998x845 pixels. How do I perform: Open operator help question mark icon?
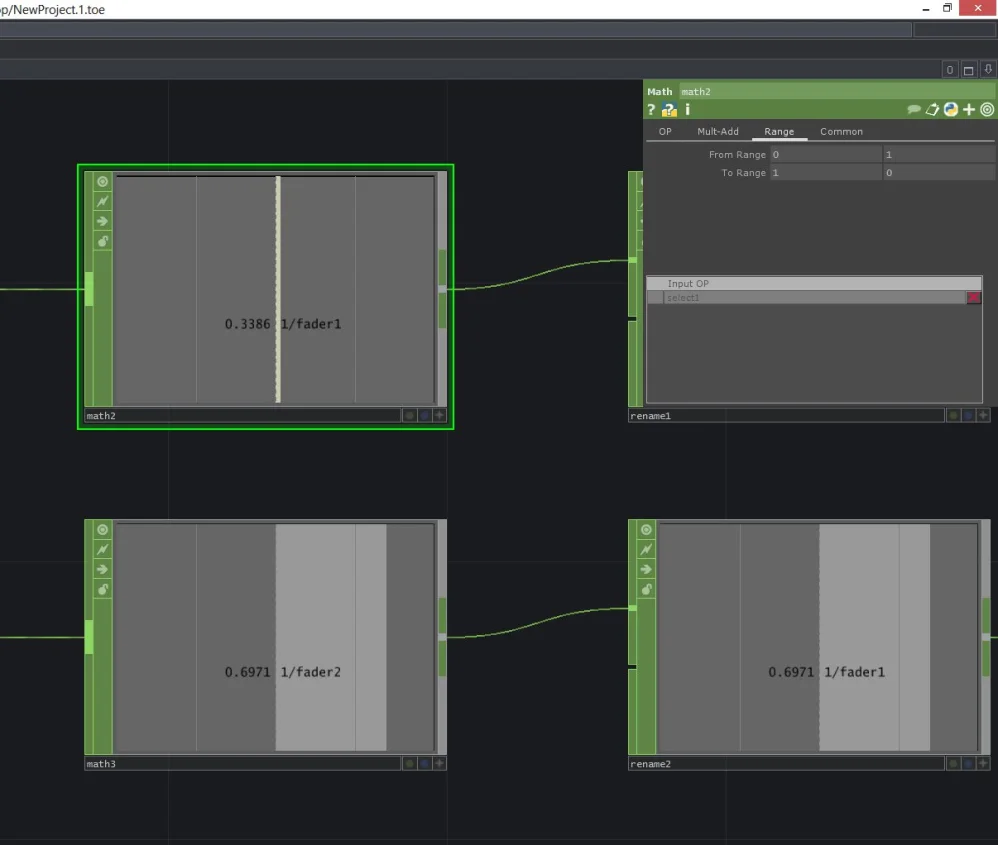pyautogui.click(x=652, y=110)
